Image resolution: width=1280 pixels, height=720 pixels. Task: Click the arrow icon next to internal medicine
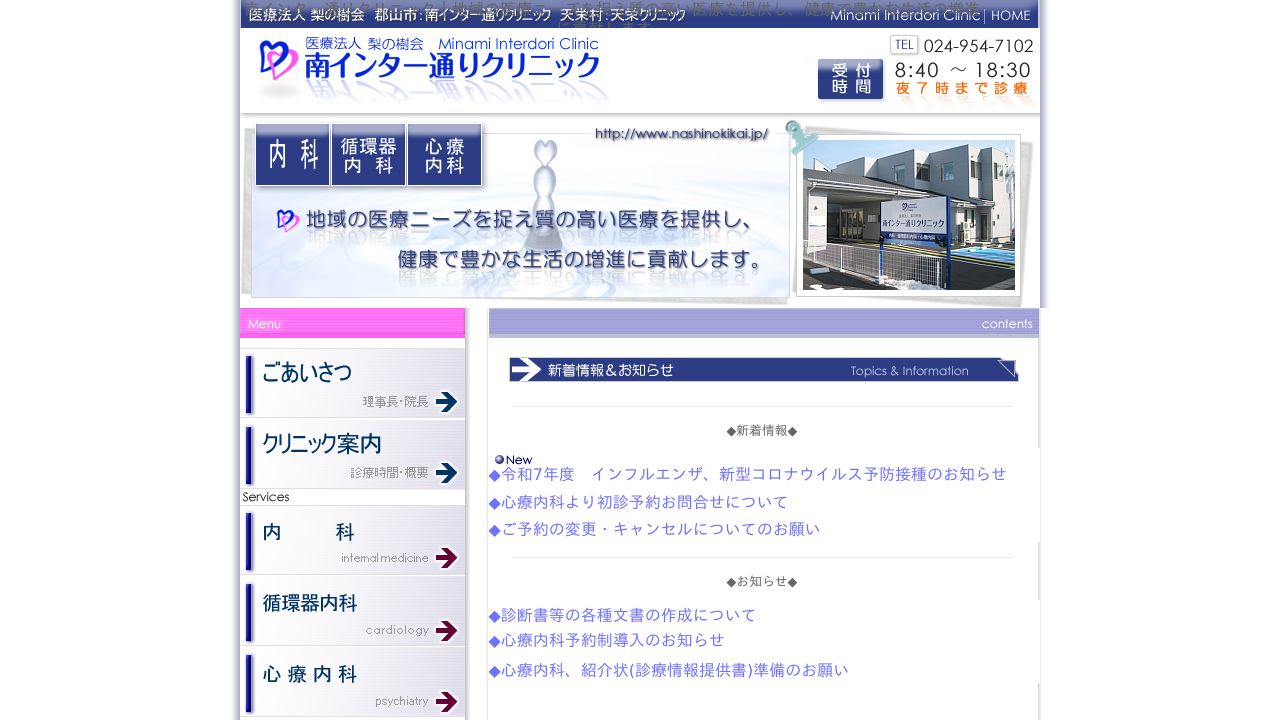pyautogui.click(x=447, y=559)
